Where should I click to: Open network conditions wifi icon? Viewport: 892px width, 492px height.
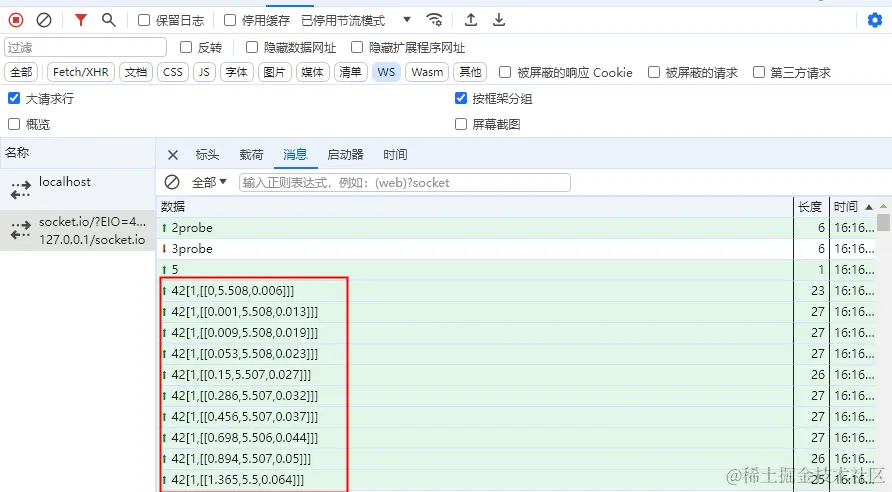[435, 20]
